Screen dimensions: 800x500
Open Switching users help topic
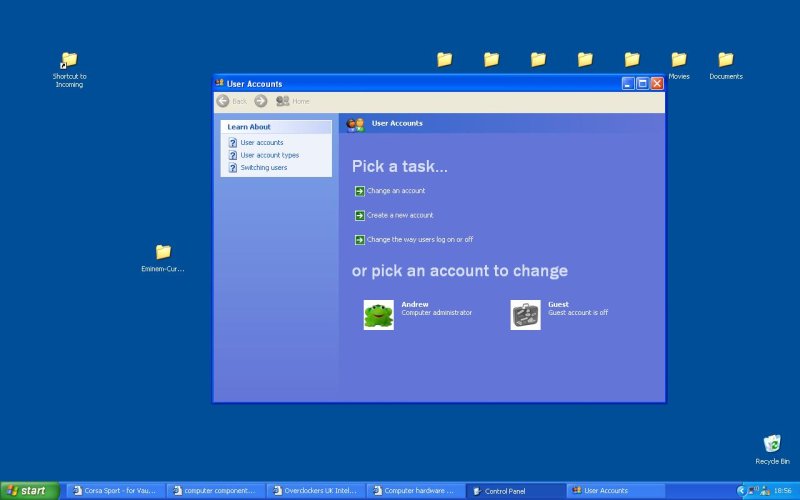click(263, 168)
